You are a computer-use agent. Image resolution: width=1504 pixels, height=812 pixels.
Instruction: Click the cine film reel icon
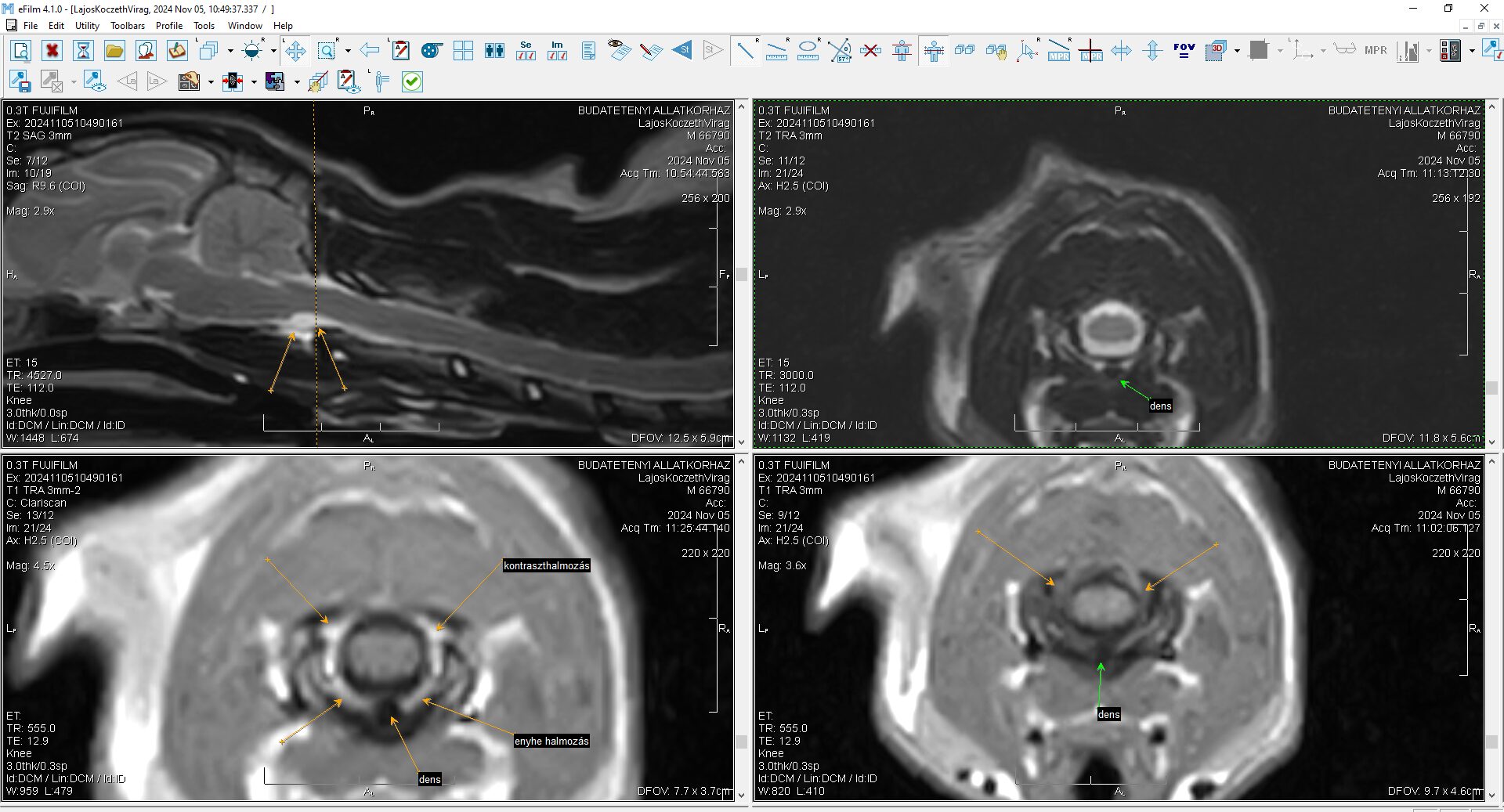click(432, 51)
